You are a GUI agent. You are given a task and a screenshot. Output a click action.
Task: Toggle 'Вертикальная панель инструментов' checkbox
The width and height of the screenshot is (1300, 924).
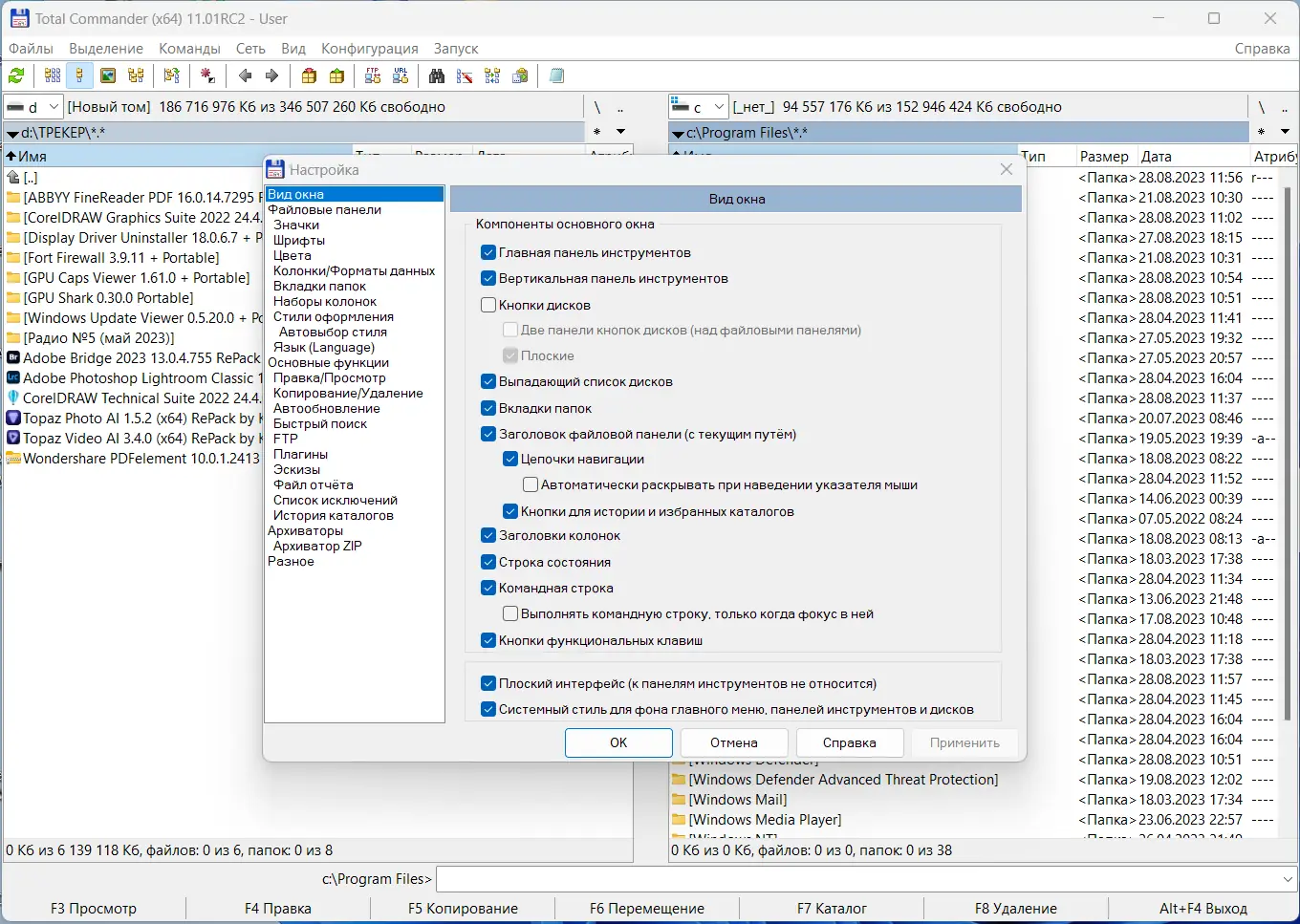coord(488,278)
